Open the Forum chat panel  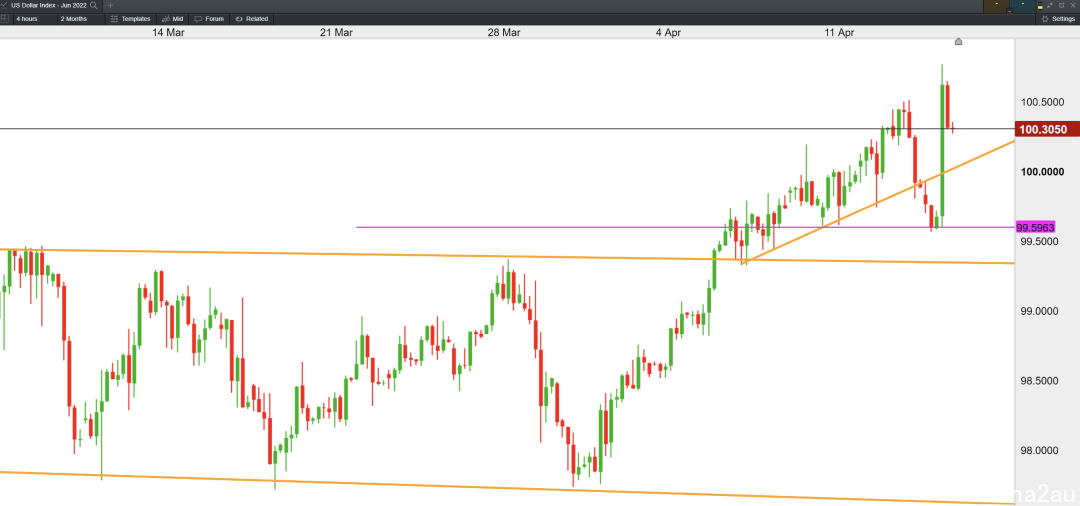tap(209, 19)
